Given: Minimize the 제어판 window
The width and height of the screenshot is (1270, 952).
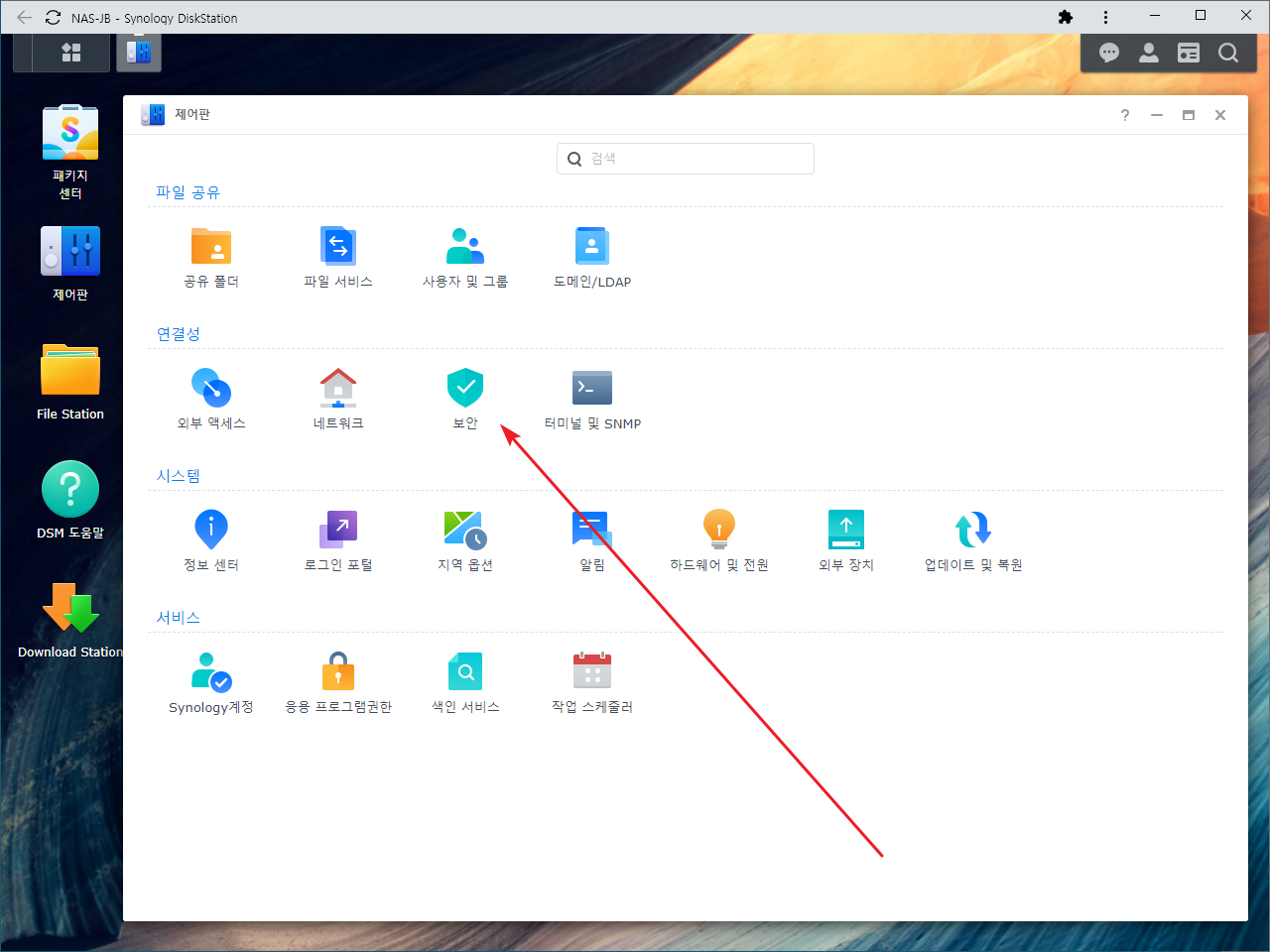Looking at the screenshot, I should click(1157, 115).
